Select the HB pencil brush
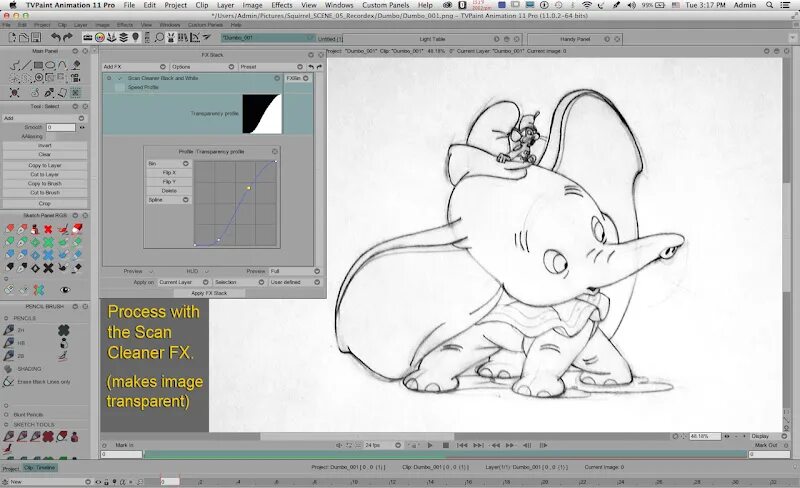Viewport: 800px width, 488px height. click(x=9, y=343)
